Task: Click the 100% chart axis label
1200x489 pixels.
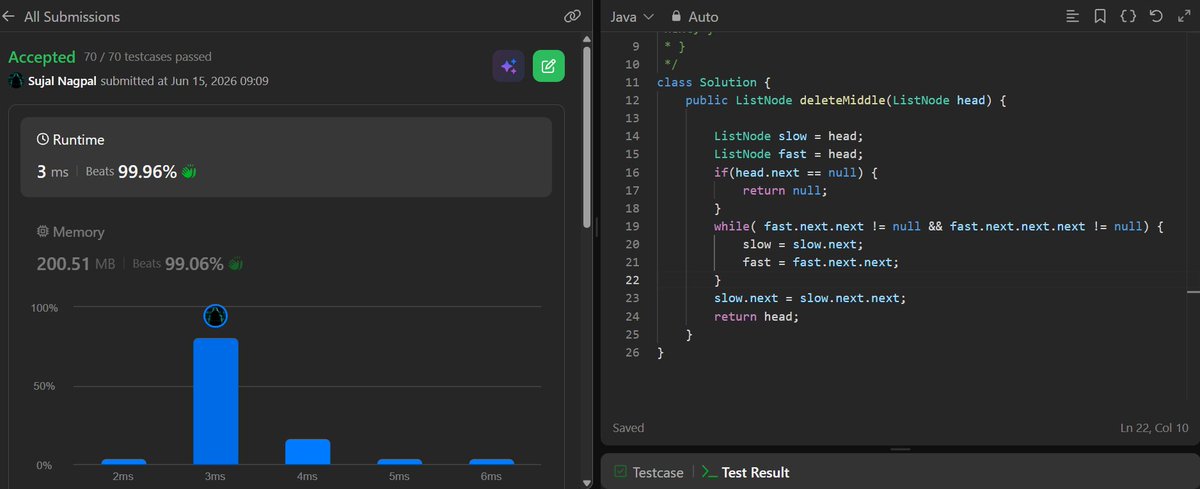Action: (x=44, y=308)
